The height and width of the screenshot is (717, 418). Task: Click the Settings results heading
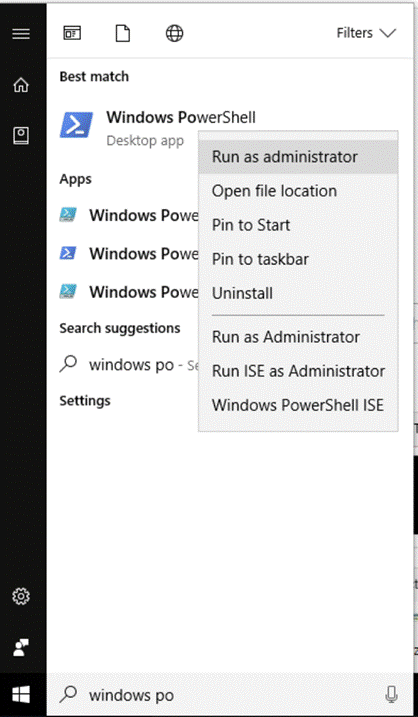coord(85,401)
